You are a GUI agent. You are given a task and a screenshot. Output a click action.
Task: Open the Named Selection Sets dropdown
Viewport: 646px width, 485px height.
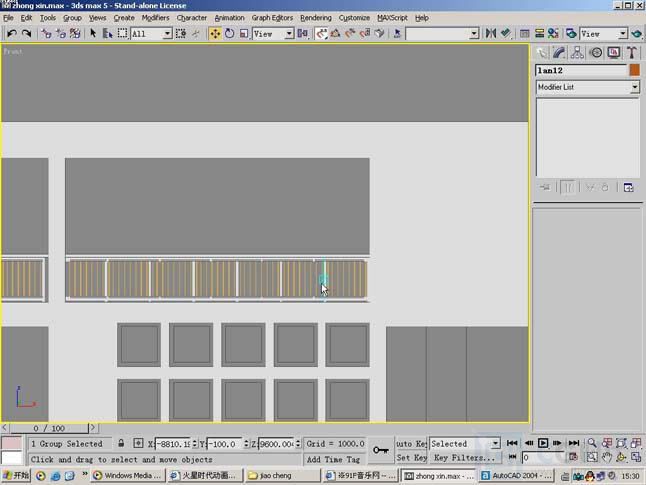[474, 33]
